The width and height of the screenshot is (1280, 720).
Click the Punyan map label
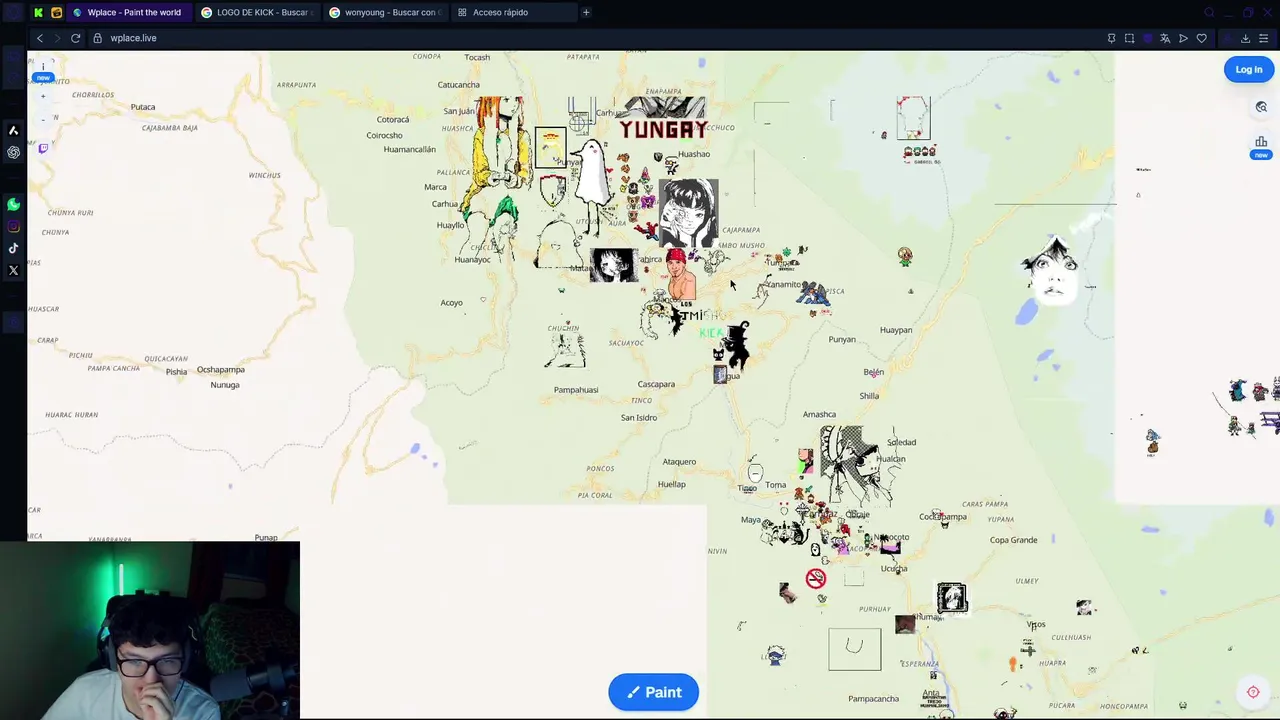(x=842, y=340)
